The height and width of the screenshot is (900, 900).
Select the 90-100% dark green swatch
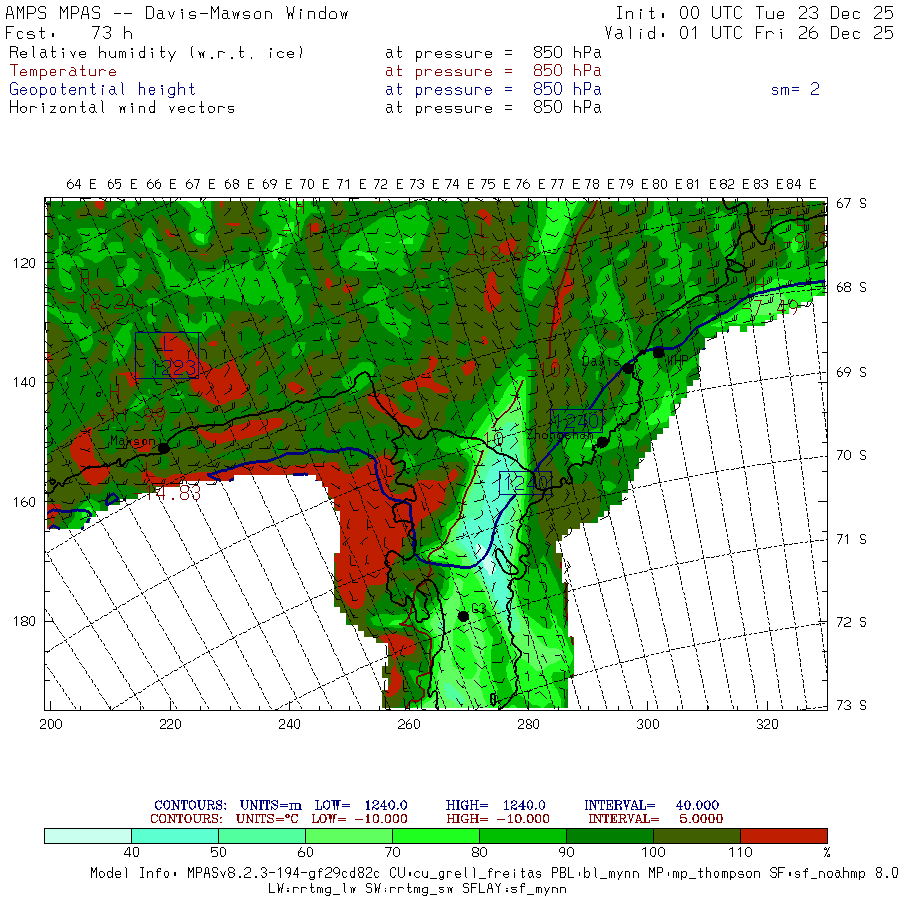tap(610, 835)
